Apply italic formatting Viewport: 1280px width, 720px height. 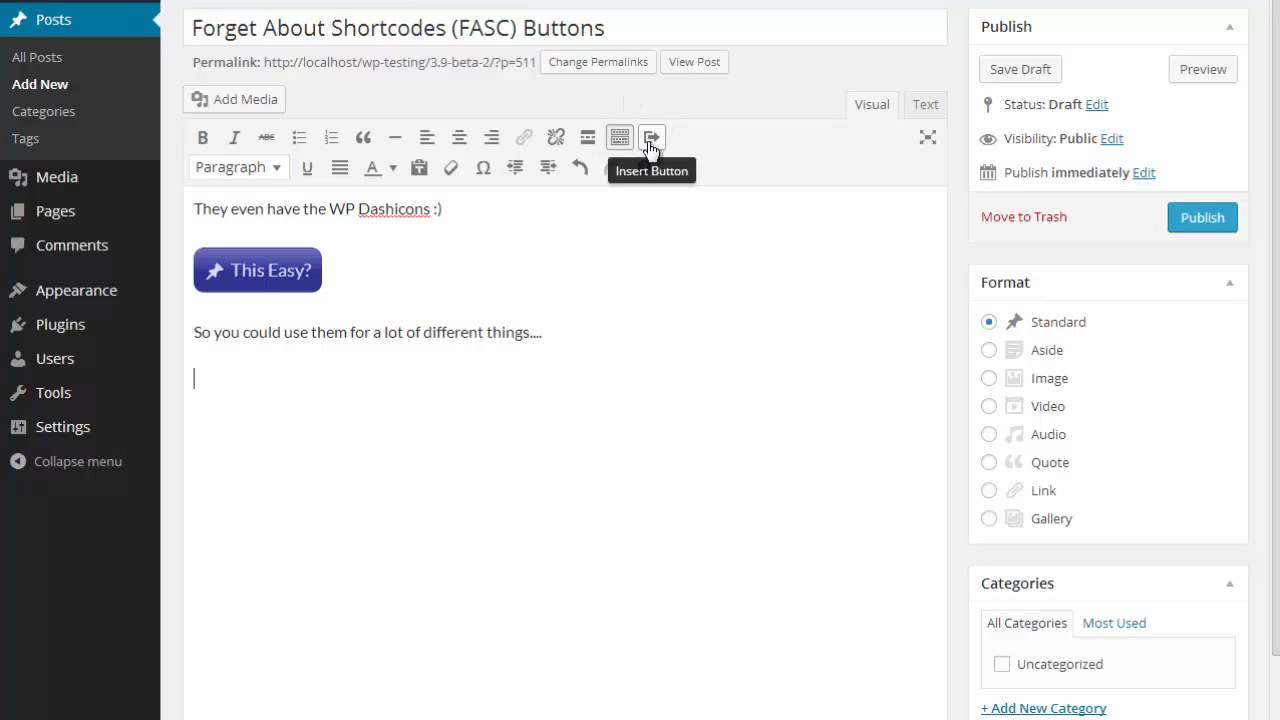(x=234, y=137)
